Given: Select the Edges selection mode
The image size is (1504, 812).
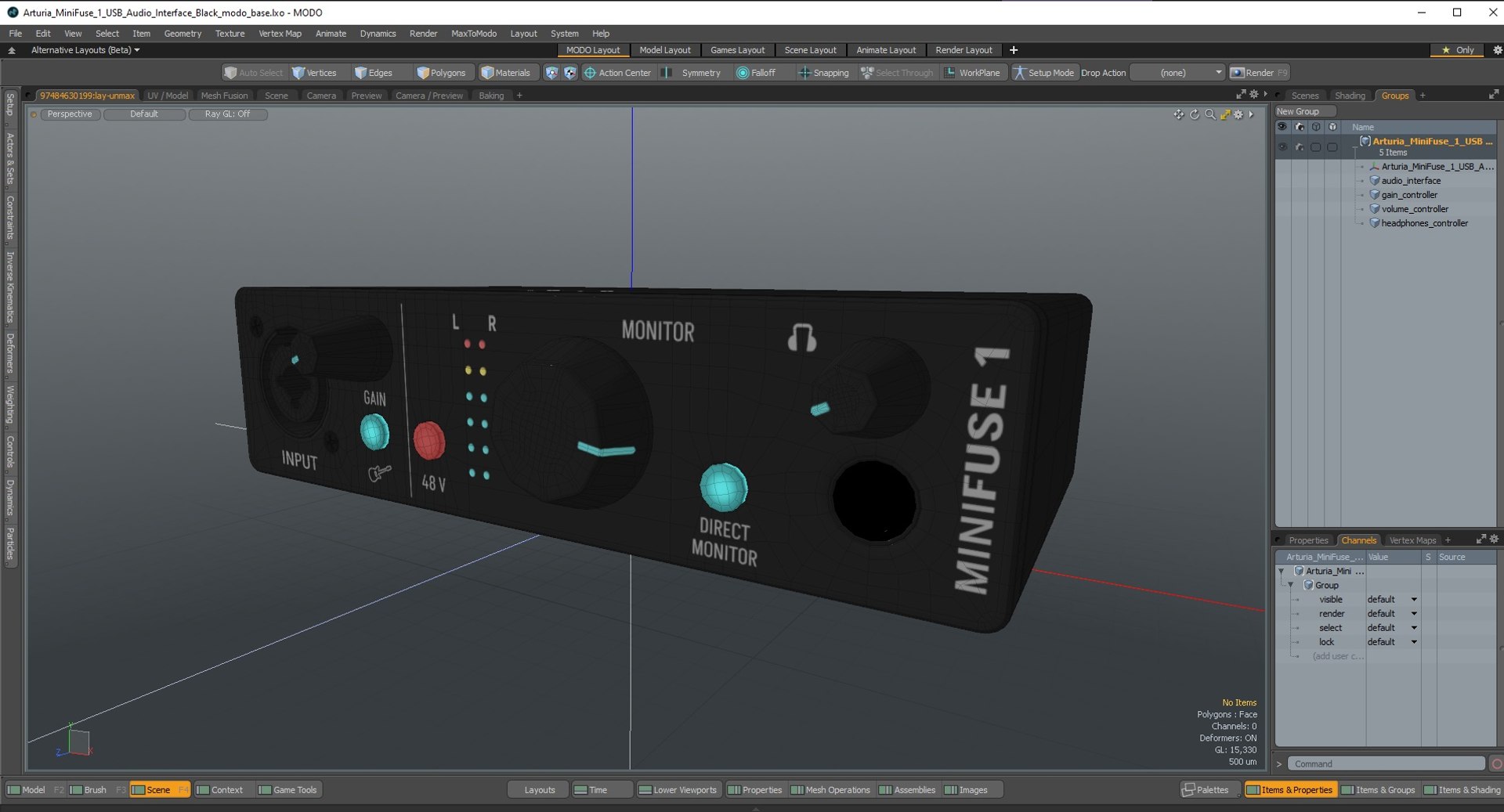Looking at the screenshot, I should pyautogui.click(x=373, y=73).
